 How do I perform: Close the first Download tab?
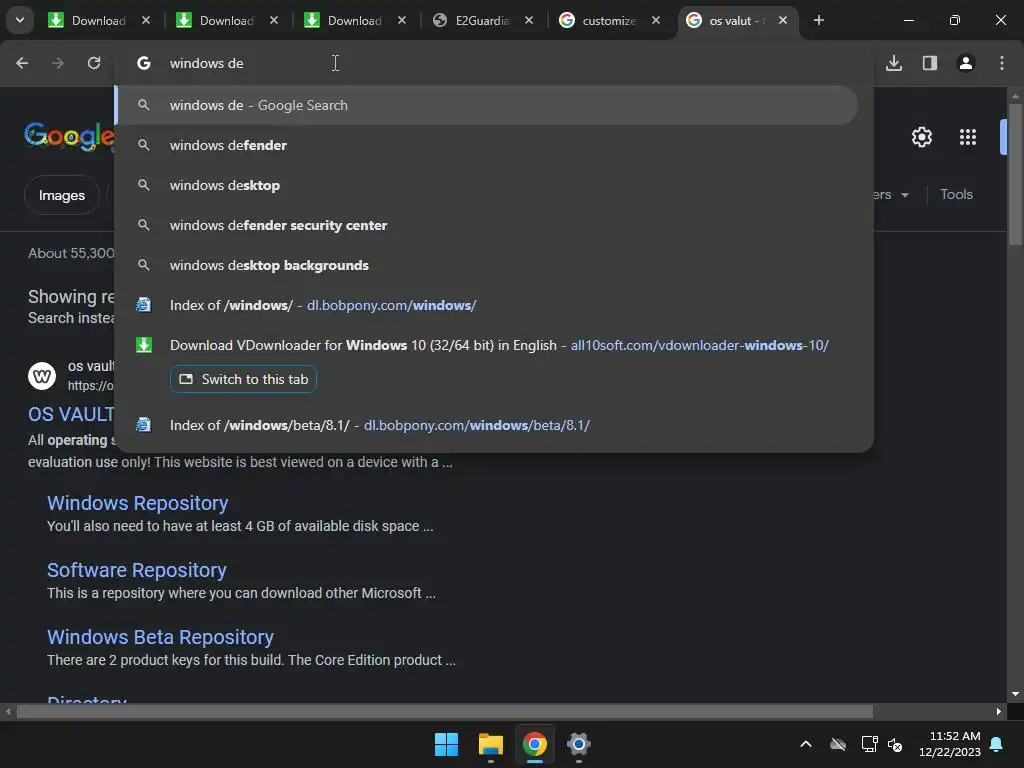(146, 20)
